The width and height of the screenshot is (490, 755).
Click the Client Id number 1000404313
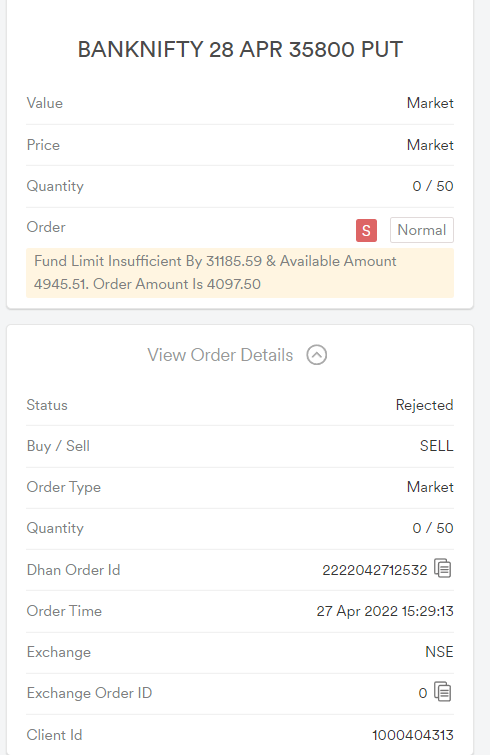point(413,735)
